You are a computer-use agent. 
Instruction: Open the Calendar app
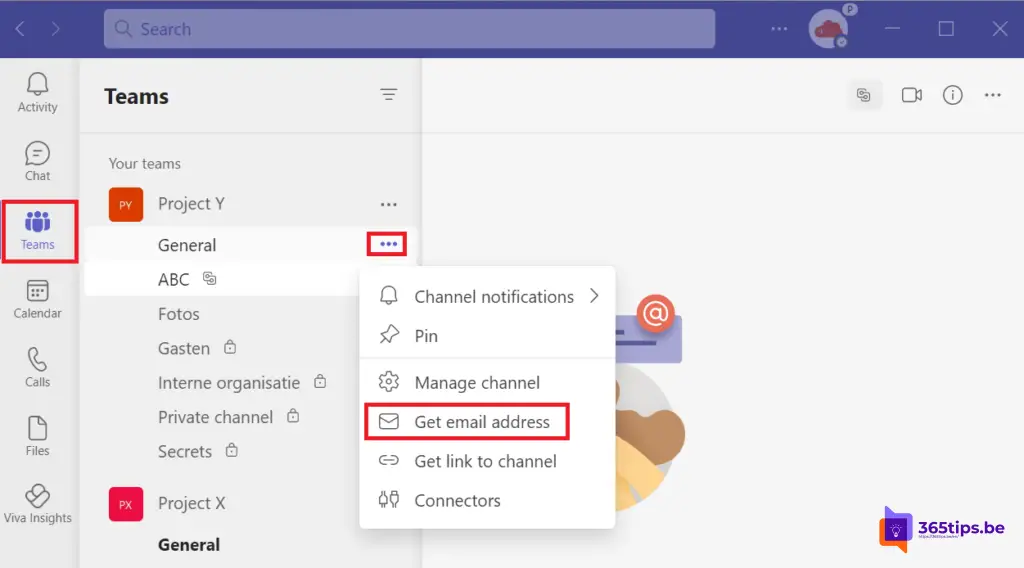37,299
